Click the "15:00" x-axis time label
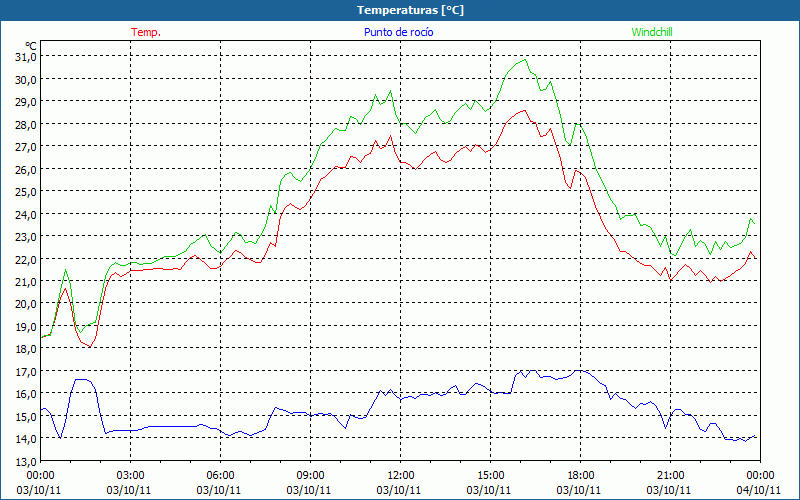Image resolution: width=800 pixels, height=500 pixels. 490,476
